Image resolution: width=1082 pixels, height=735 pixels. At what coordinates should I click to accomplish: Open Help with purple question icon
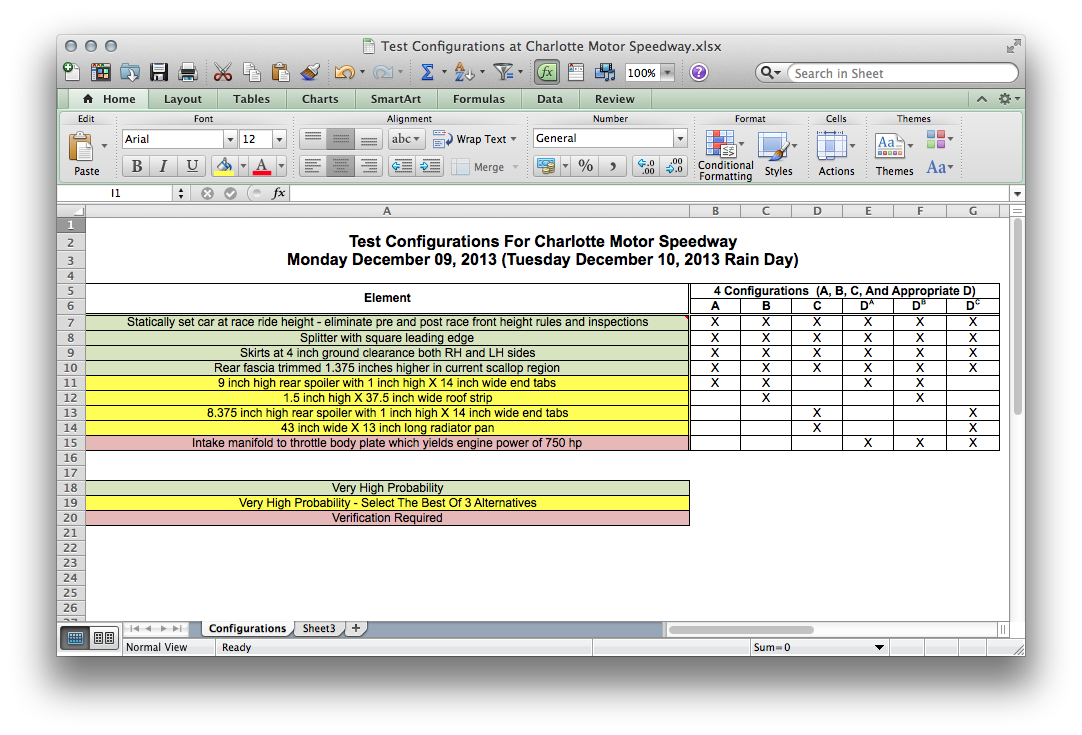tap(698, 72)
